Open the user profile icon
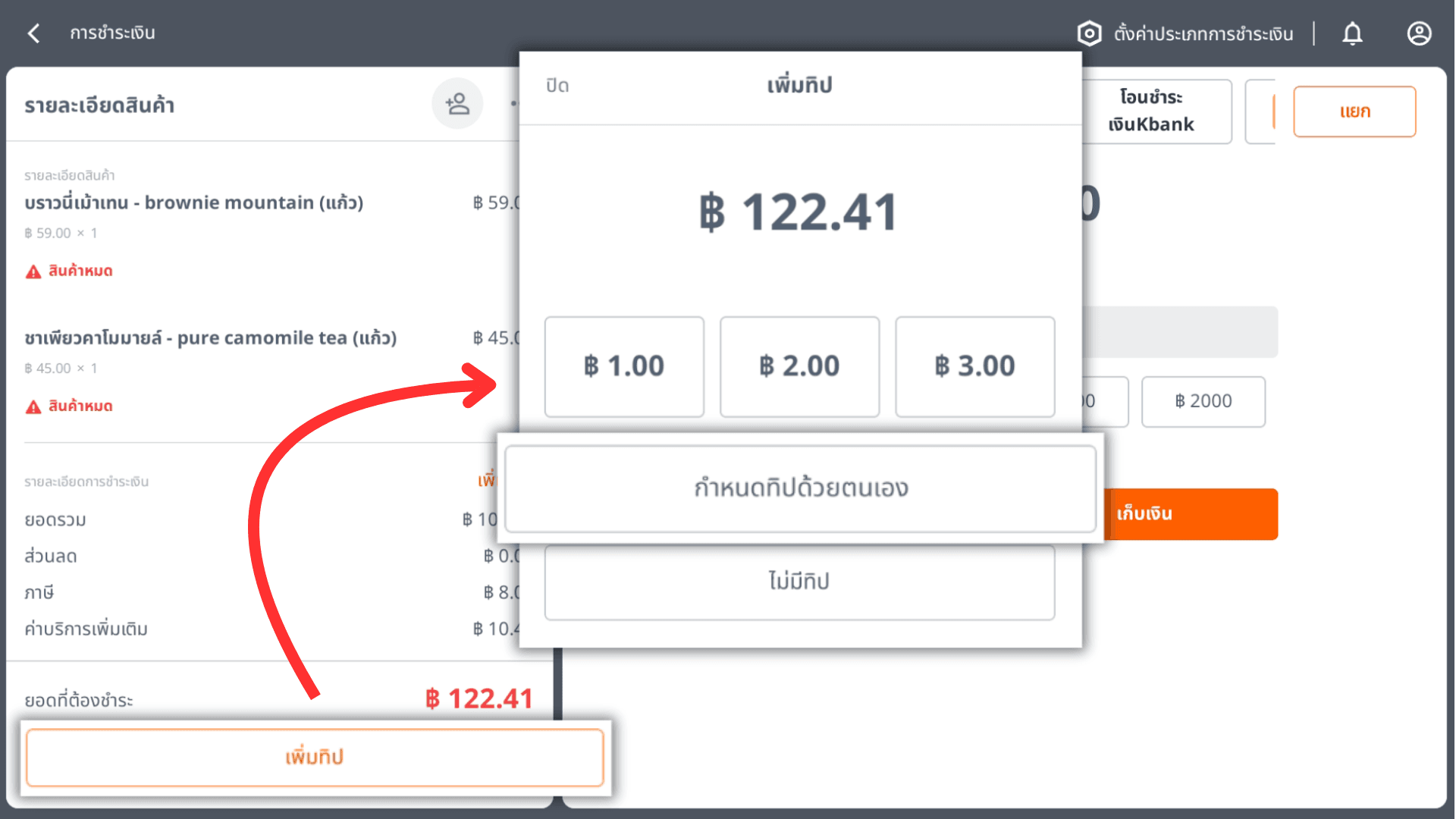 point(1419,33)
